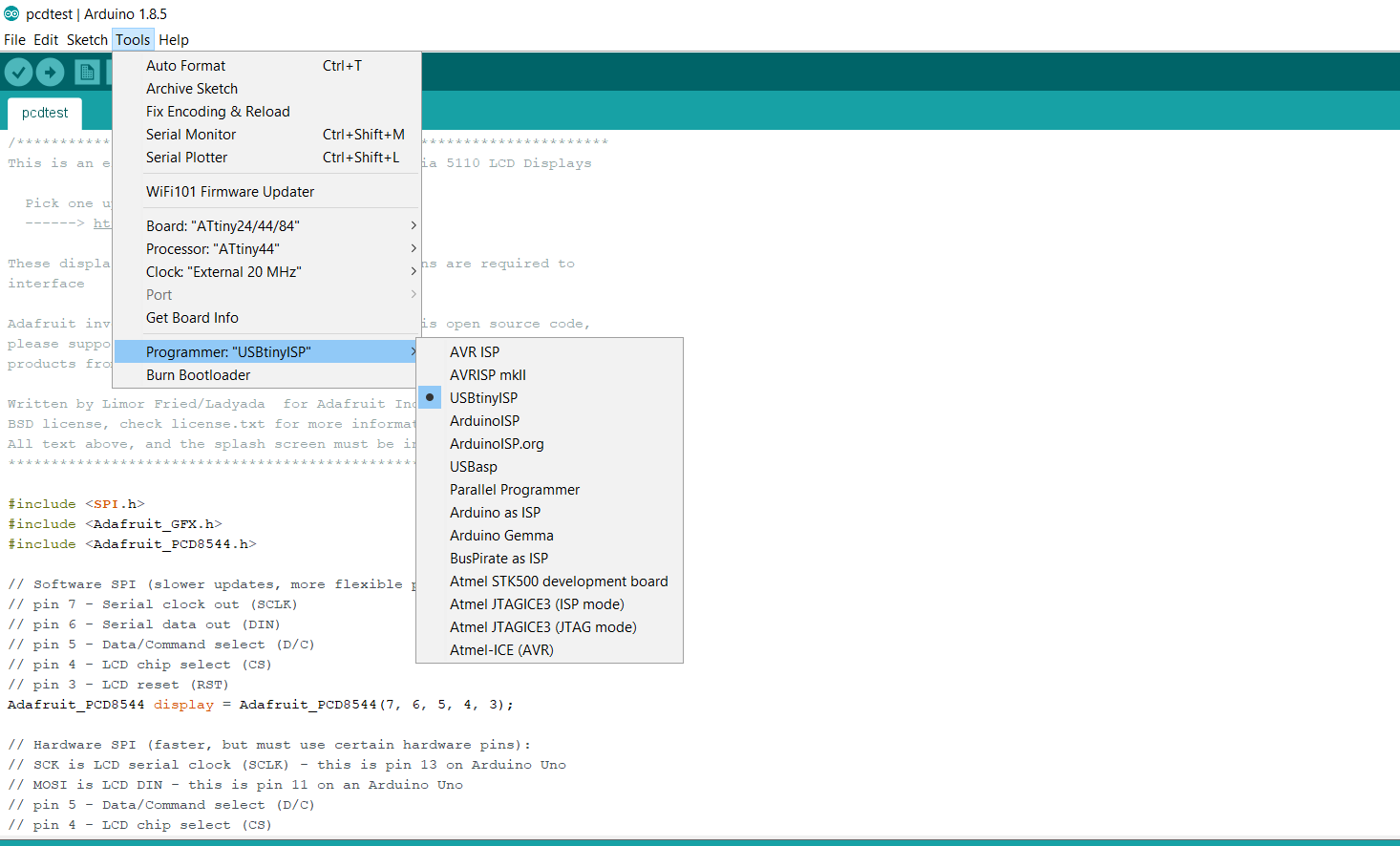Click the "MOSI is LCD DIN" comment line
The height and width of the screenshot is (846, 1400).
(235, 785)
